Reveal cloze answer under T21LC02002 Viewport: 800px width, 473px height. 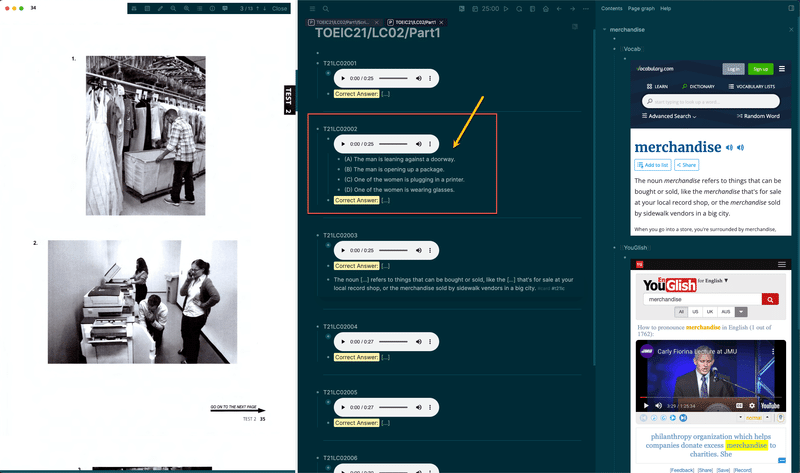[x=385, y=201]
